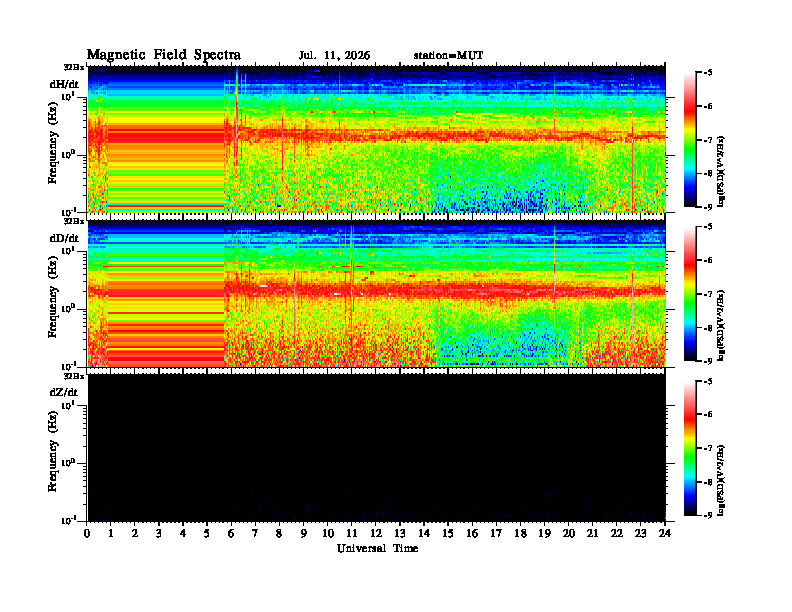Image resolution: width=792 pixels, height=612 pixels.
Task: Click hour 4 on the time axis
Action: (x=183, y=533)
